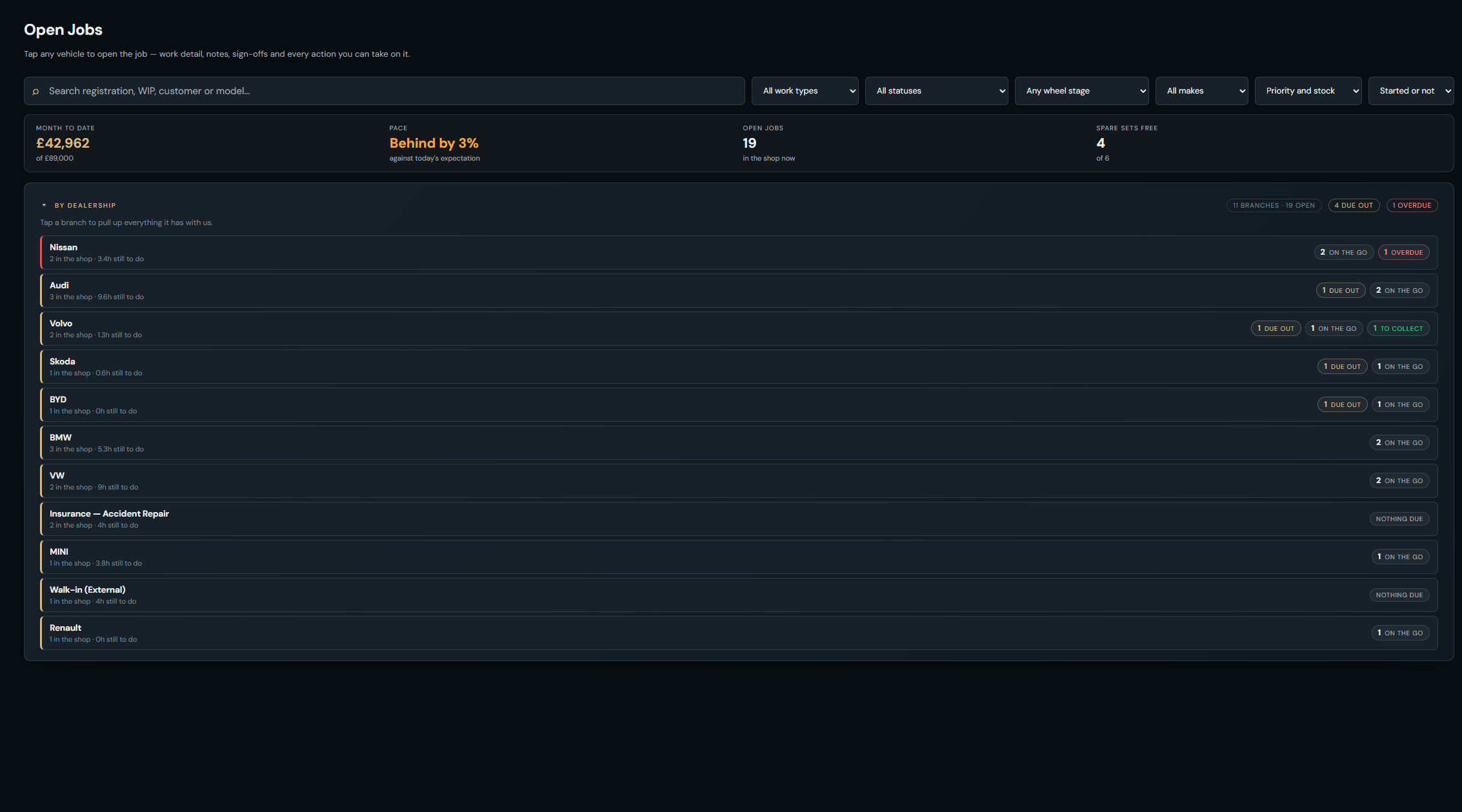
Task: Click Volvo's 1 Due Out badge
Action: 1276,328
